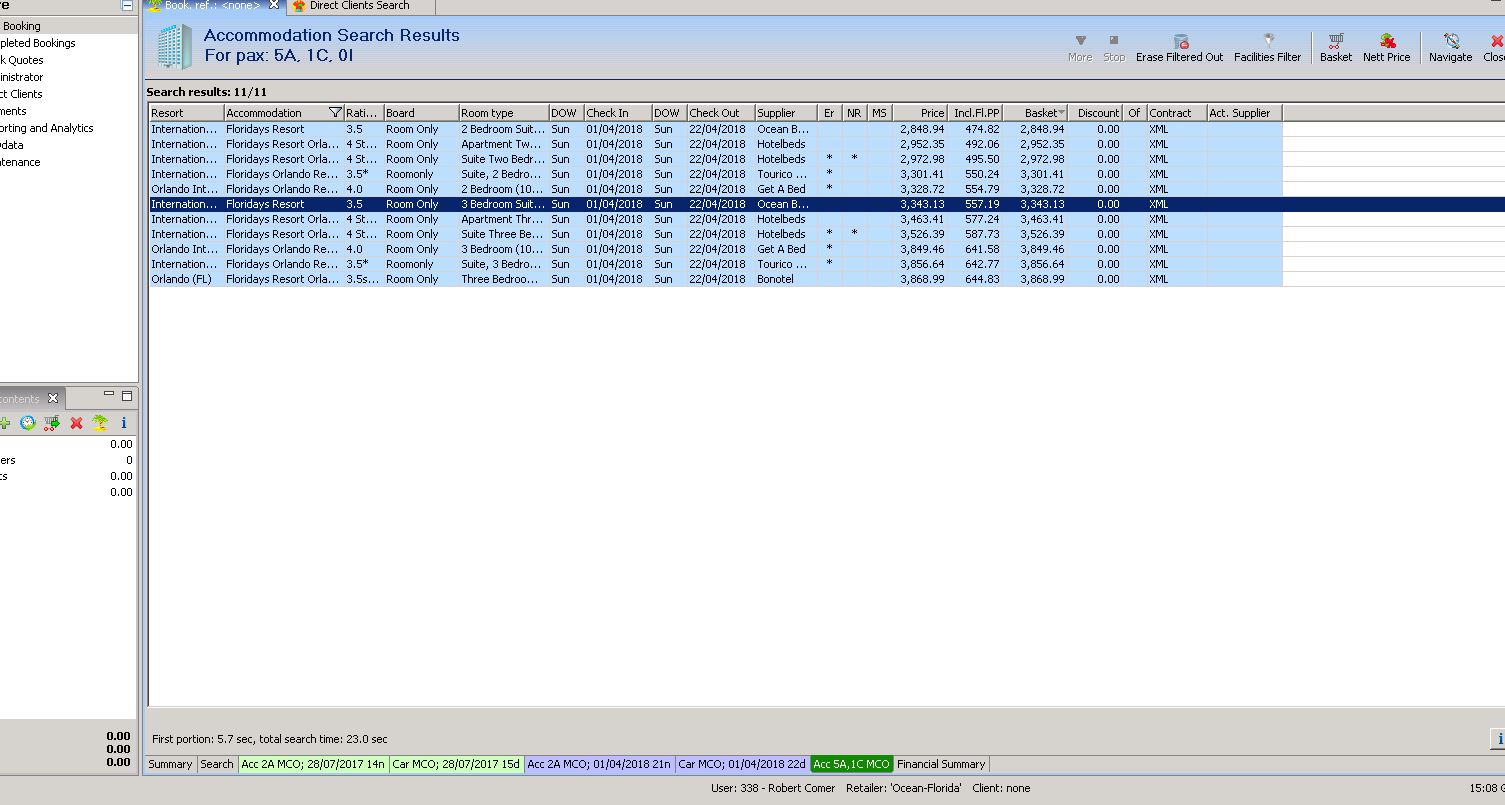
Task: Sort by the Basket column header
Action: point(1040,113)
